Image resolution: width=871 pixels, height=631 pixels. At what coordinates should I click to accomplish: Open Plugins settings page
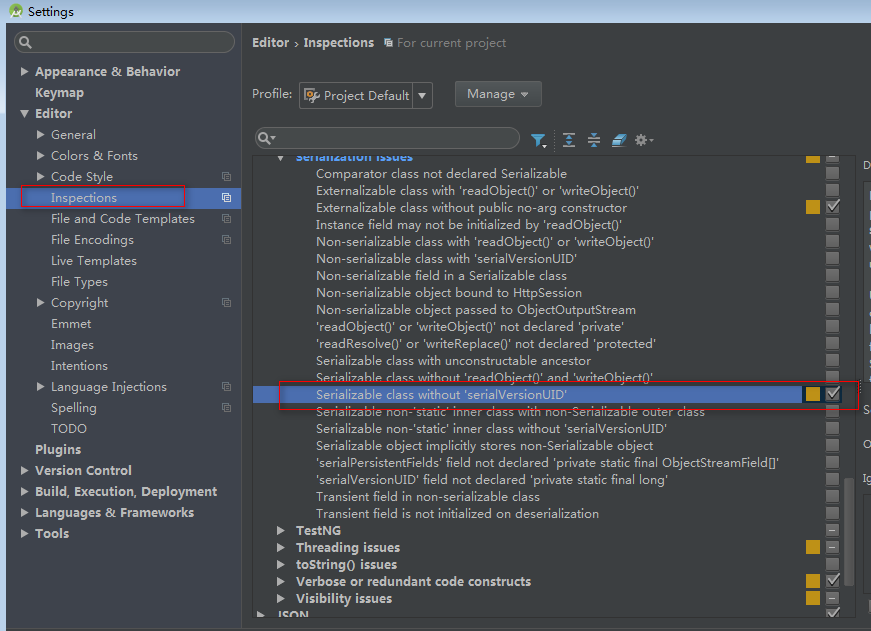tap(58, 449)
